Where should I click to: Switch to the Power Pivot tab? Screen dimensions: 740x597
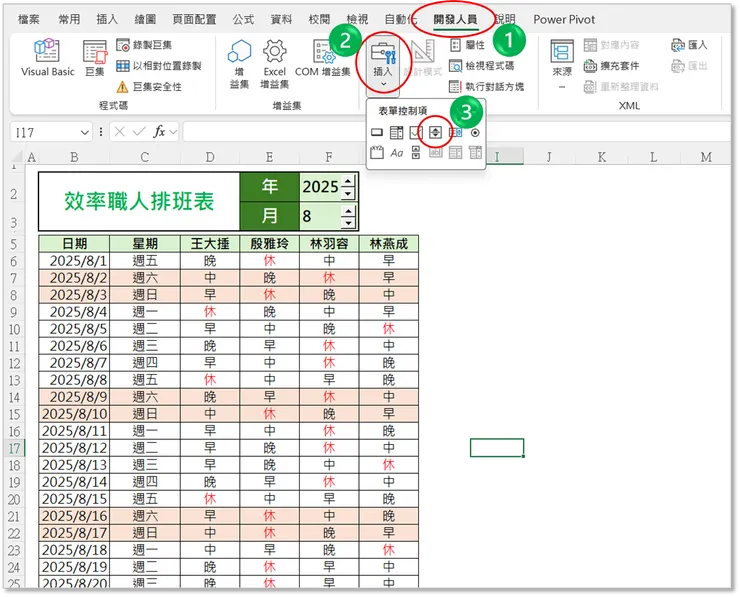[x=564, y=19]
